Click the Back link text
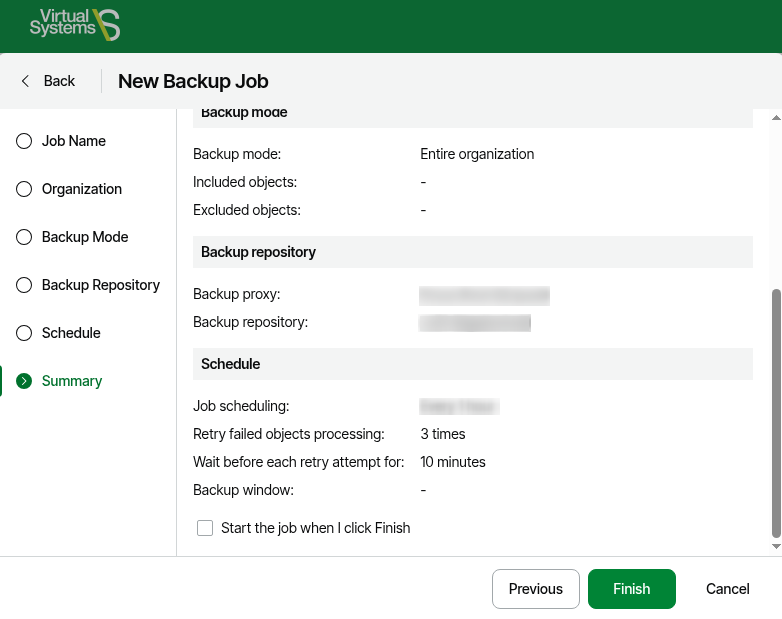782x619 pixels. click(59, 81)
